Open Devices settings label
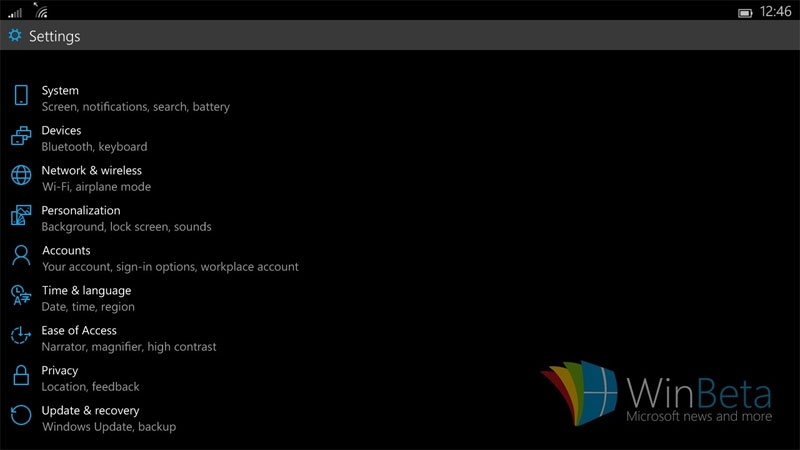The image size is (800, 450). tap(61, 131)
